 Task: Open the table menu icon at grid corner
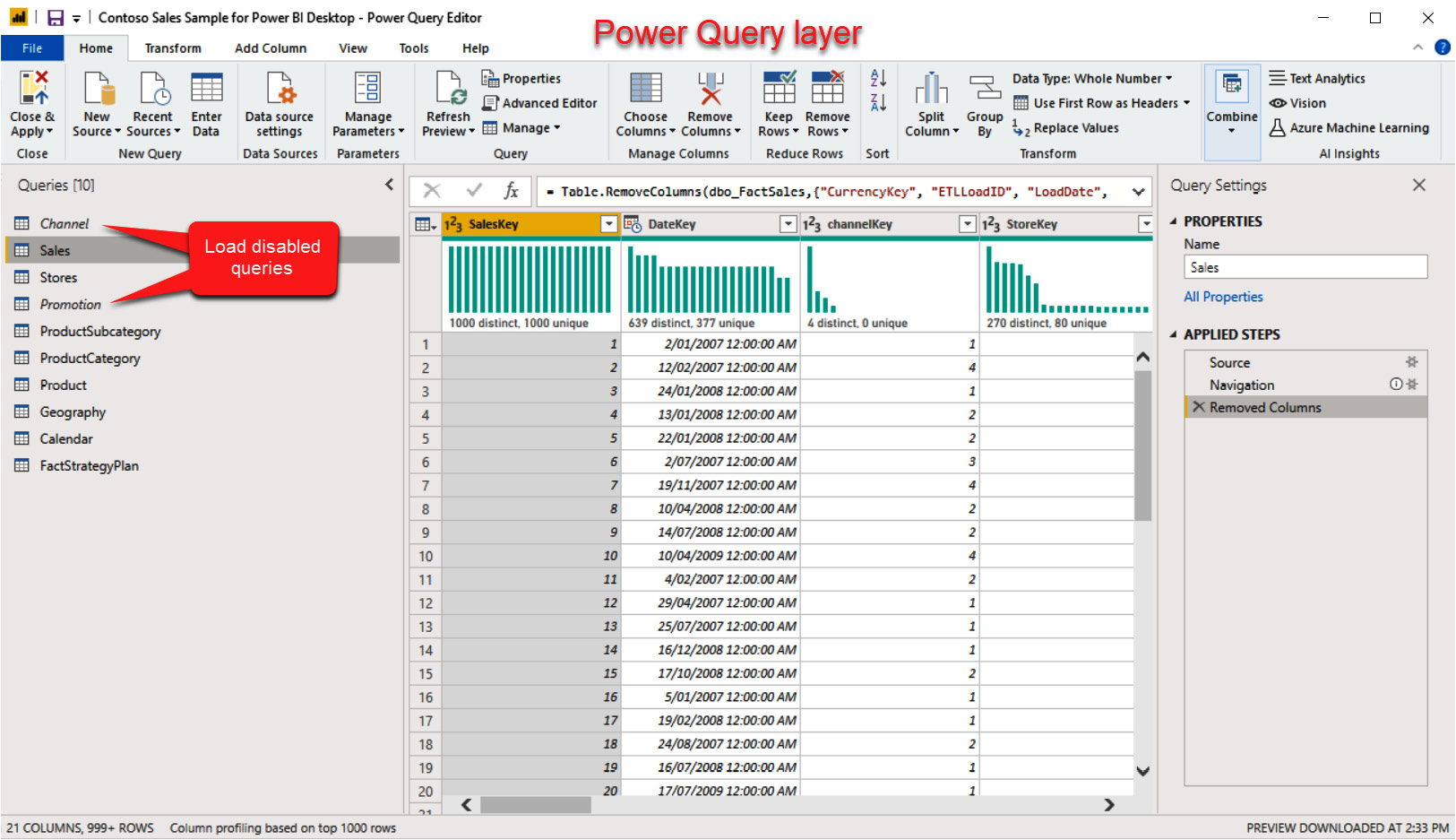(x=426, y=224)
